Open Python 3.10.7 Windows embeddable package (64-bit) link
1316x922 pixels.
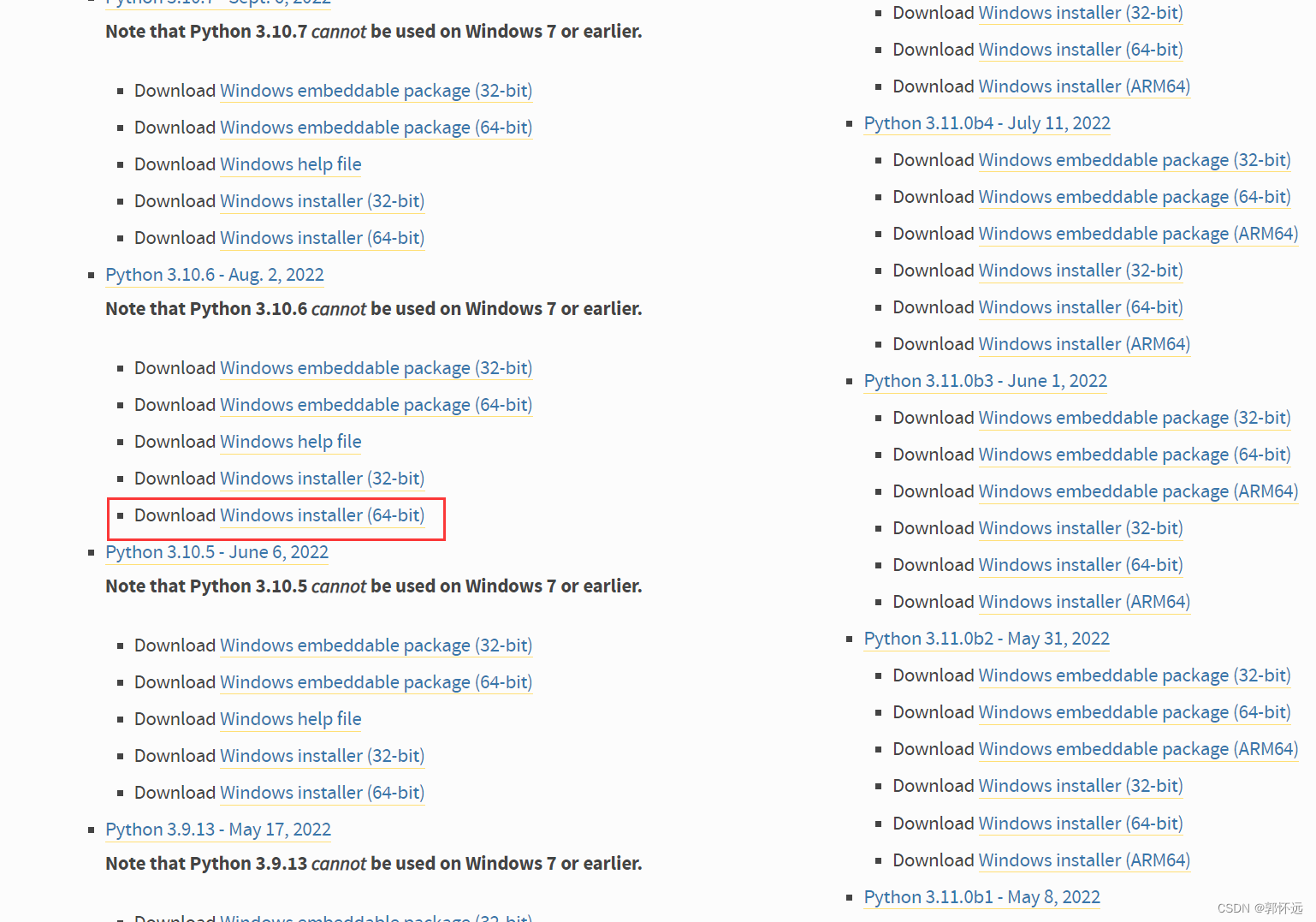click(x=376, y=128)
